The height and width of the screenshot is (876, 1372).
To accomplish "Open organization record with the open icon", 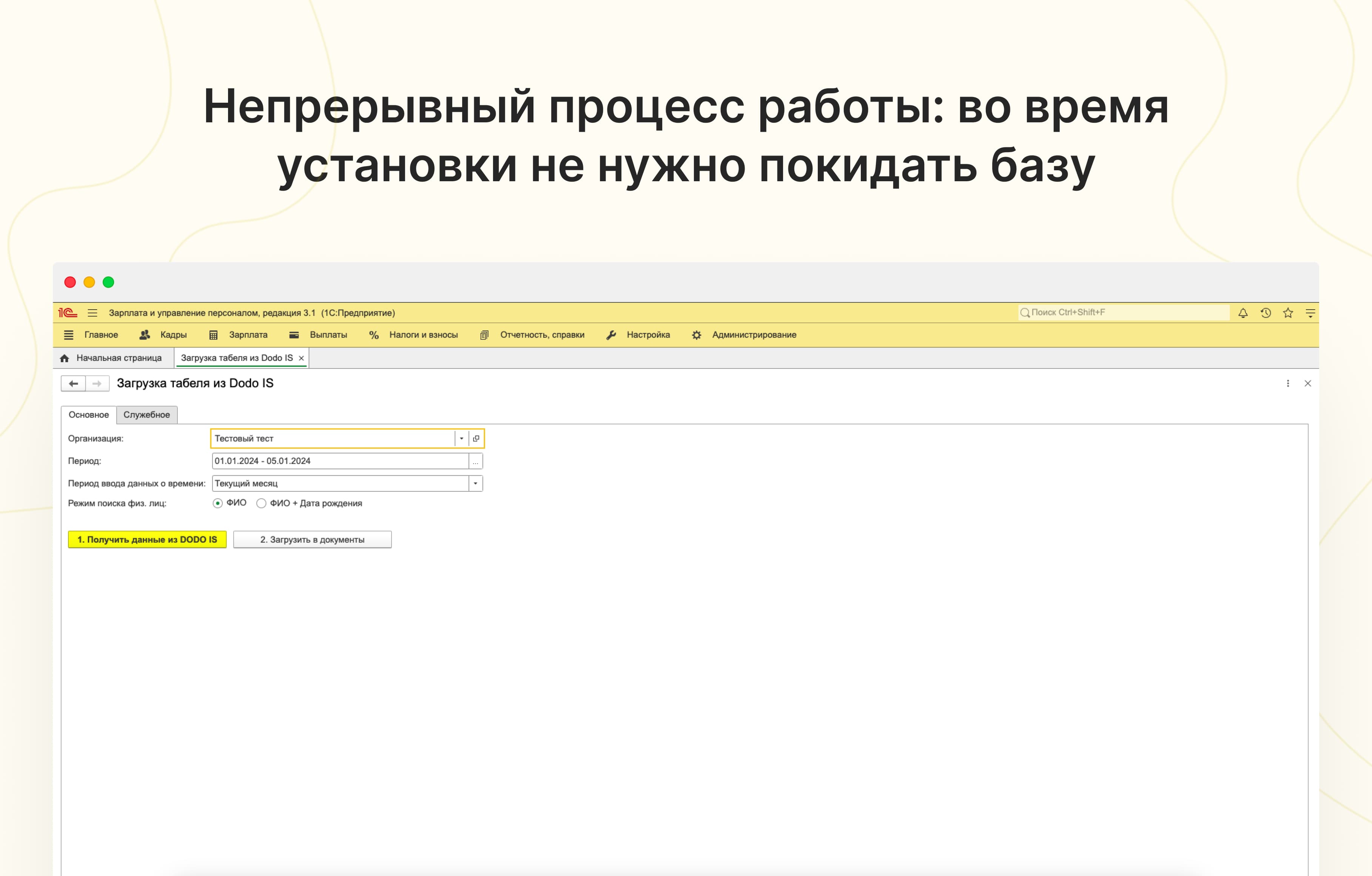I will 476,438.
